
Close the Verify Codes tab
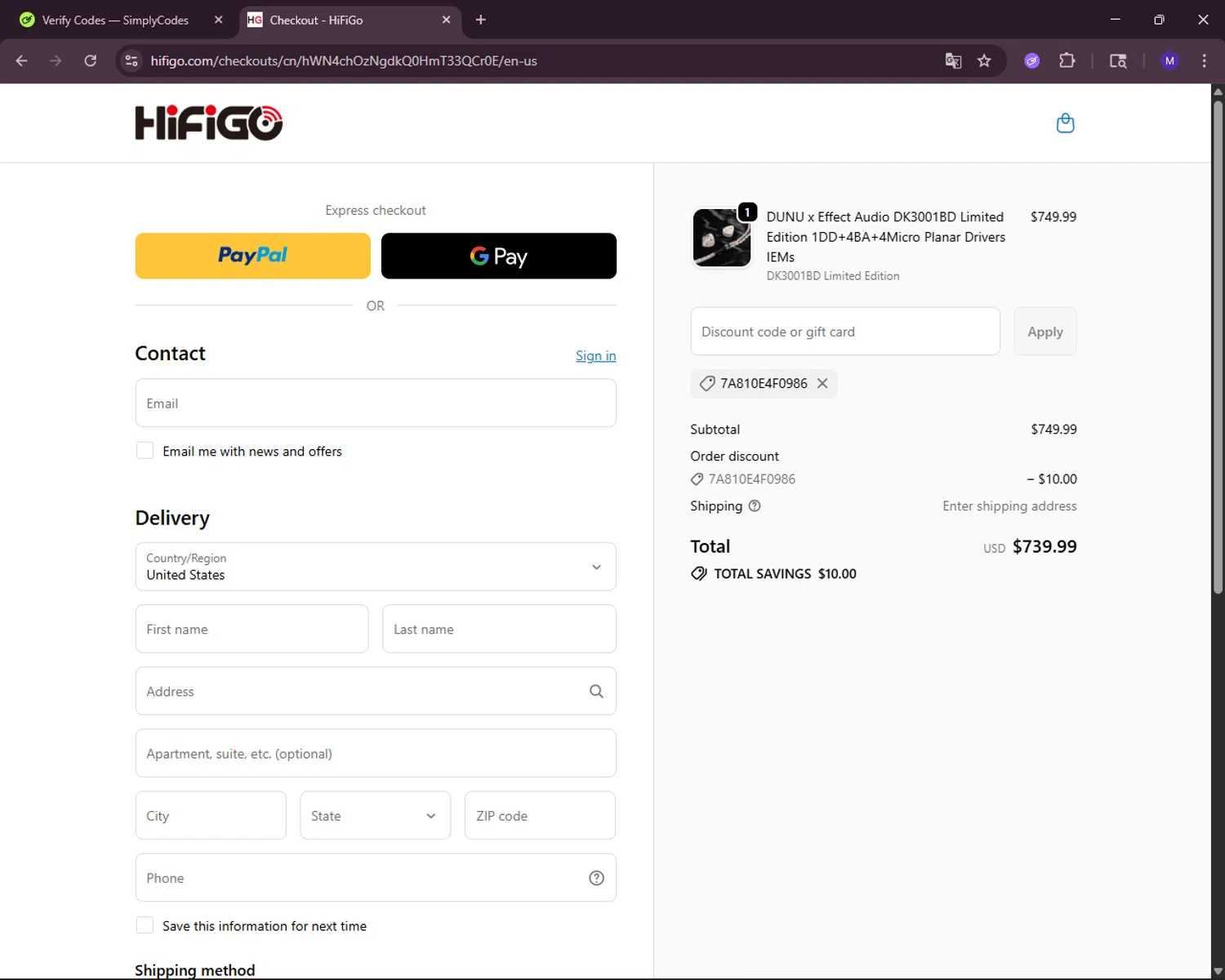[x=218, y=20]
